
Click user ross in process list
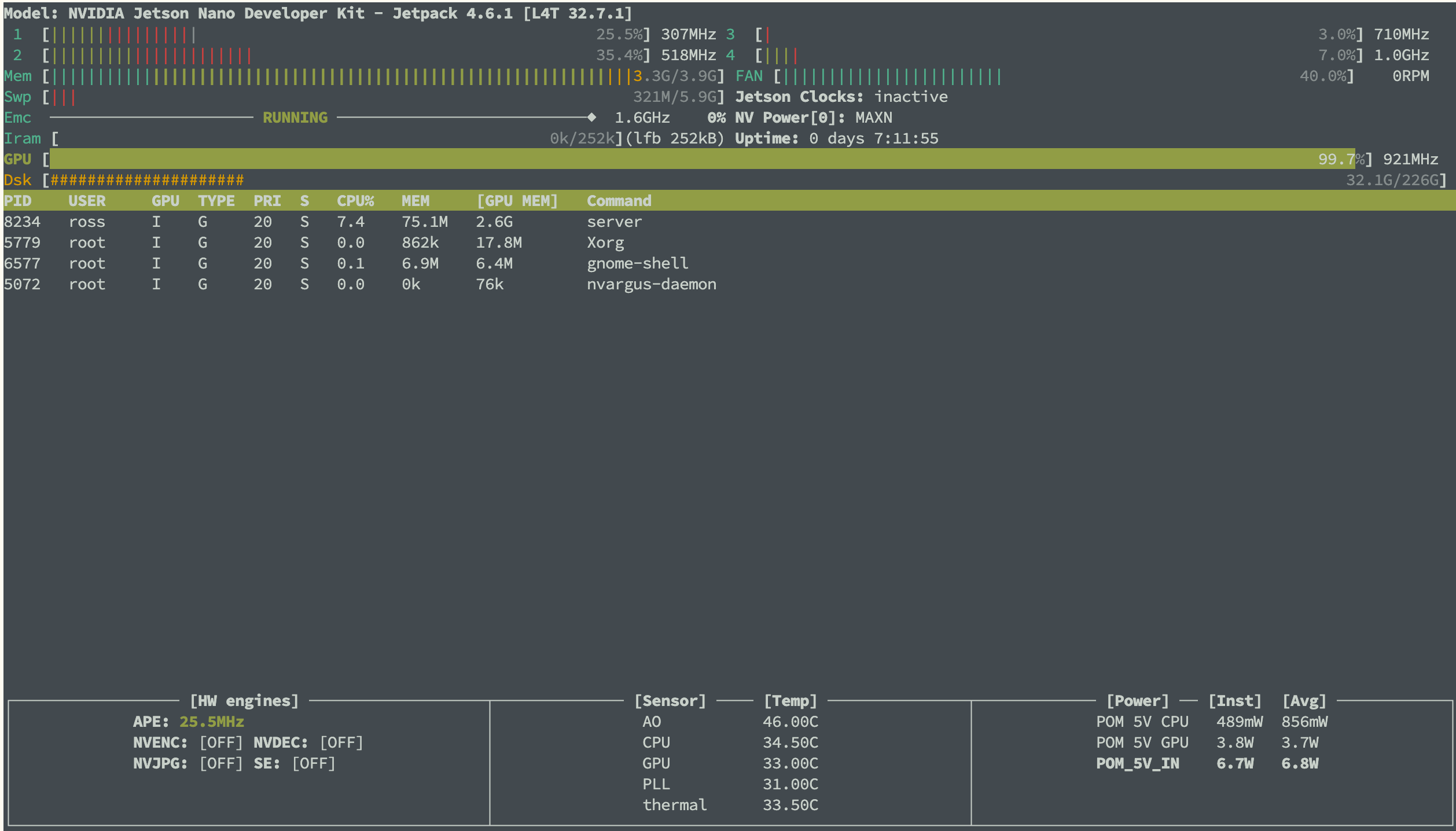[x=87, y=222]
